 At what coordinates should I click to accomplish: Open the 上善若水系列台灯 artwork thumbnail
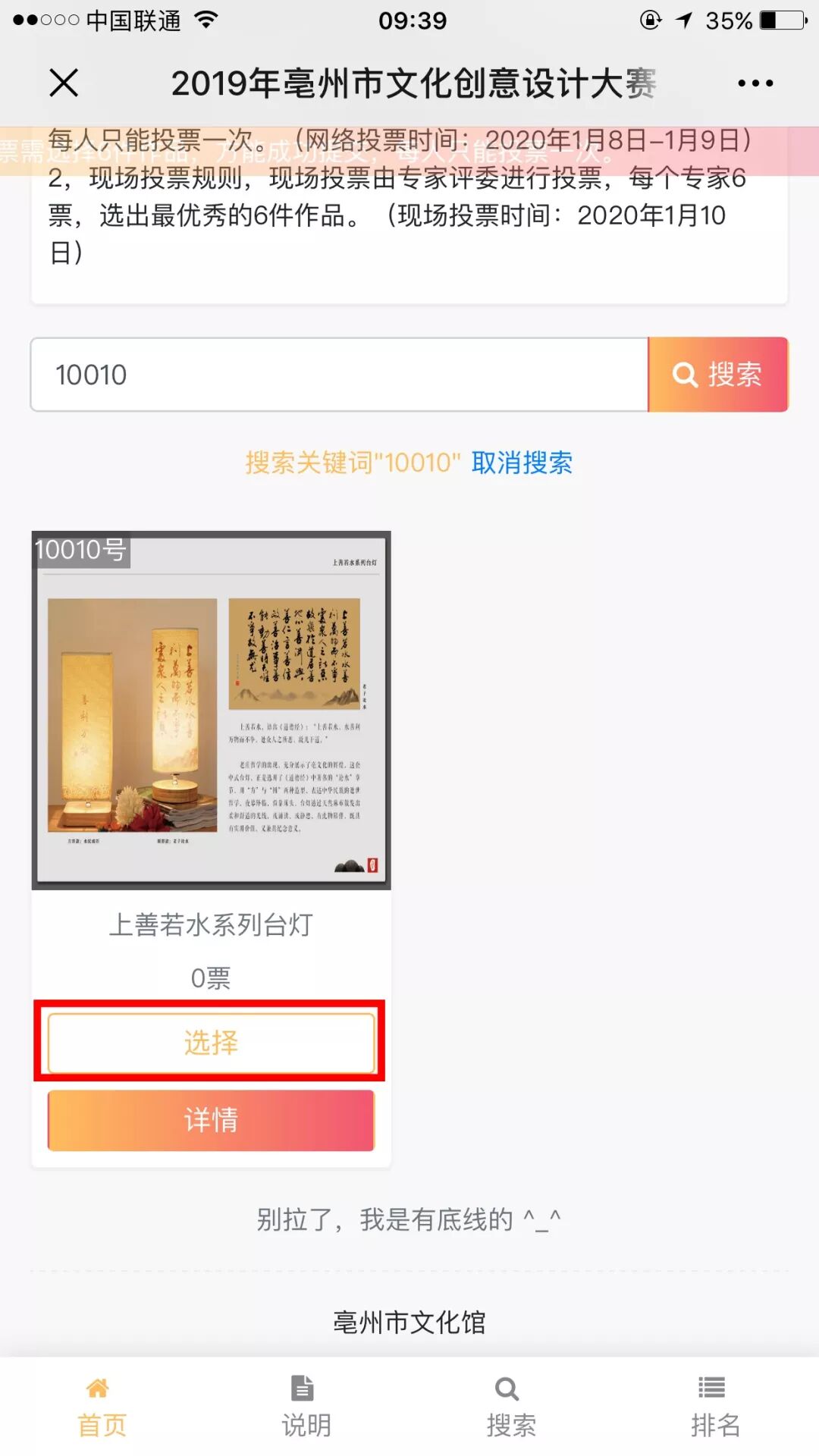211,710
